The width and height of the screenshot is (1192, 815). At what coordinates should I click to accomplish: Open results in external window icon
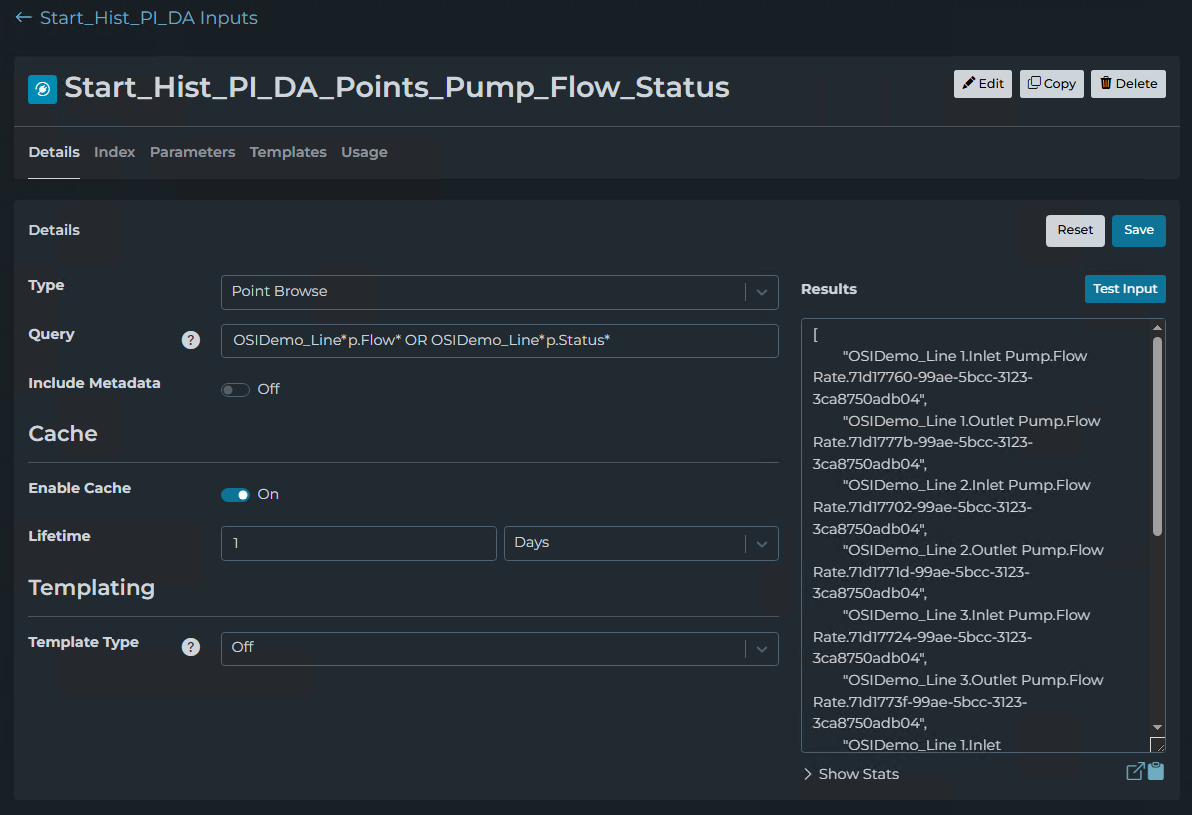(x=1135, y=771)
